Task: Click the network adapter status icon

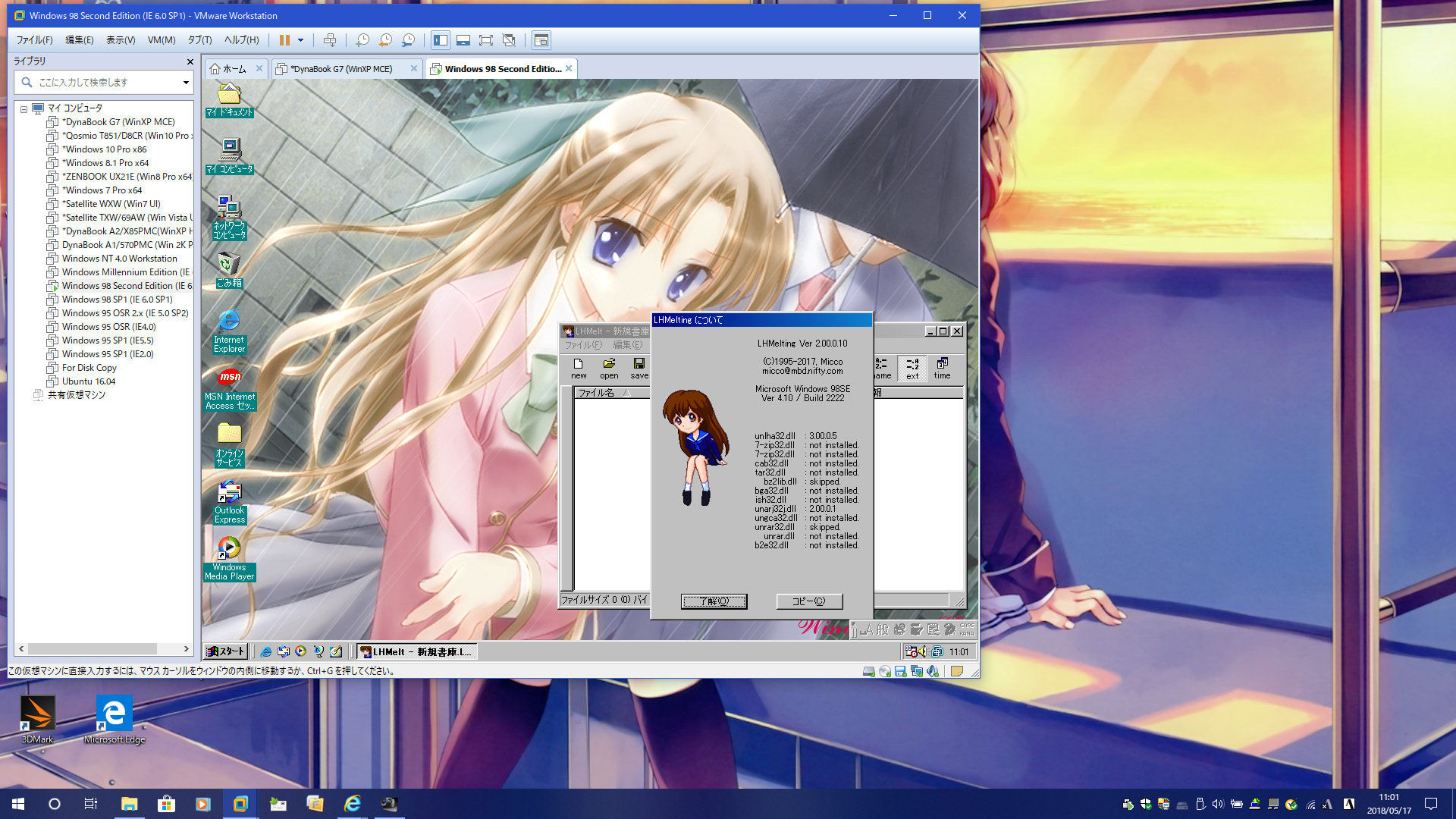Action: tap(917, 671)
